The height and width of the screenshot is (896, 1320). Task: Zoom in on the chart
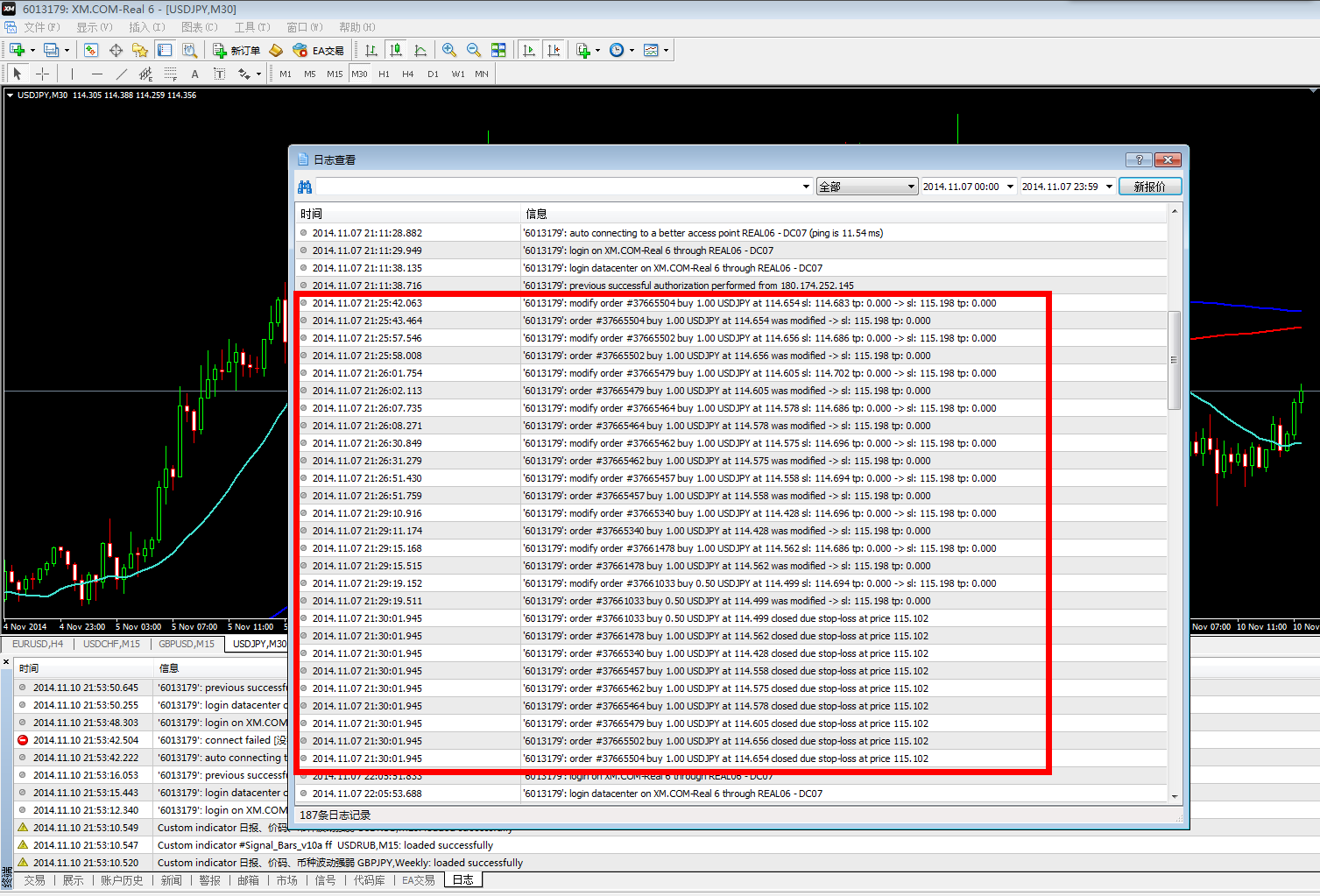click(449, 50)
